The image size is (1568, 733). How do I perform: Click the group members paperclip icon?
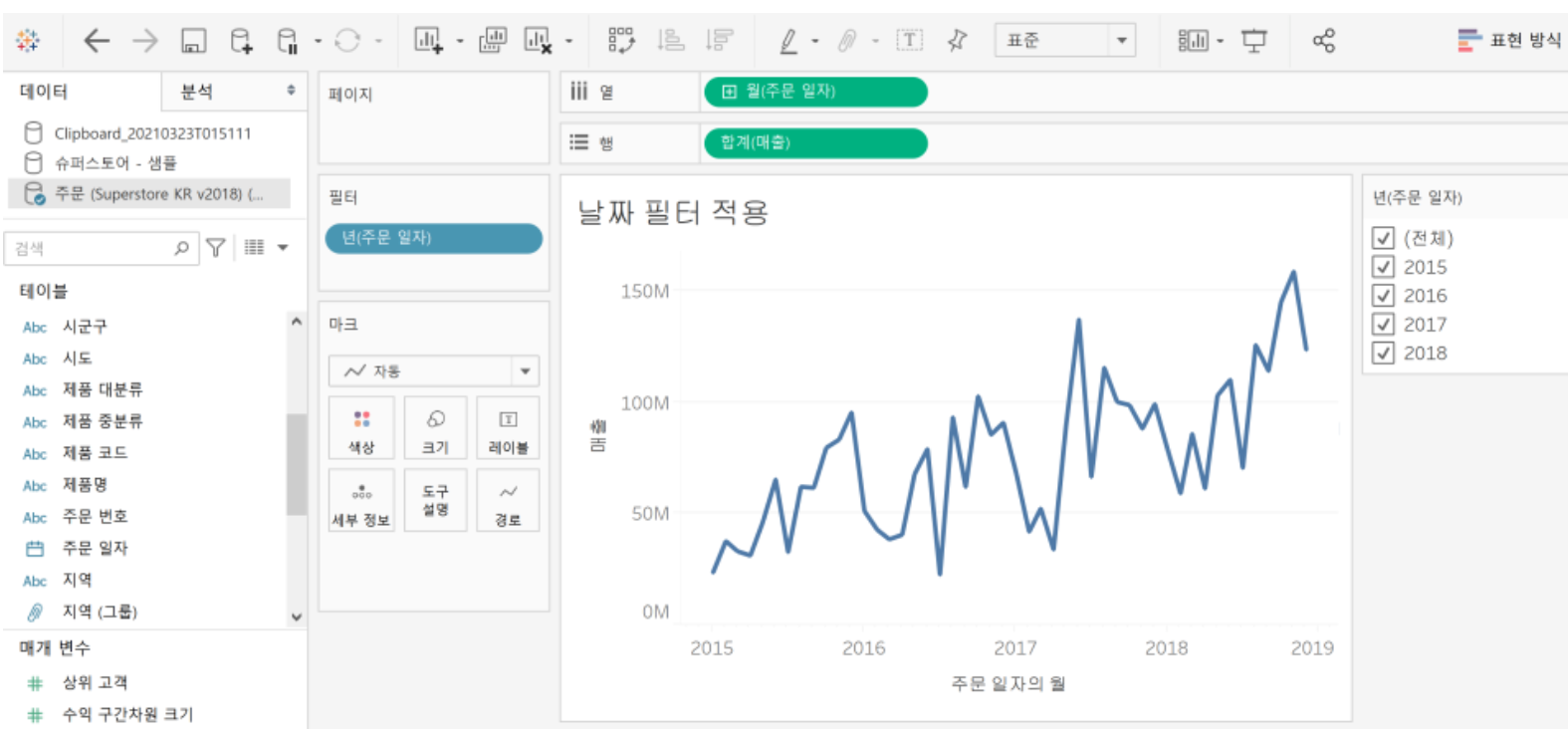847,41
